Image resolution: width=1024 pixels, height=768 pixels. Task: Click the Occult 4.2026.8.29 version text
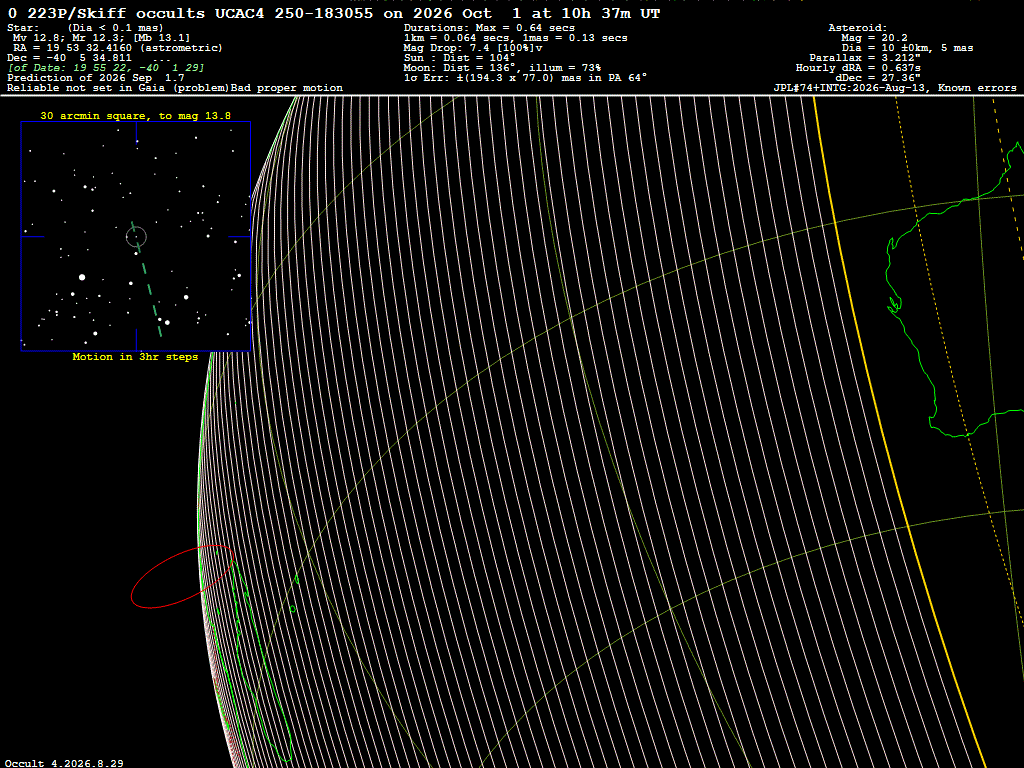[64, 763]
